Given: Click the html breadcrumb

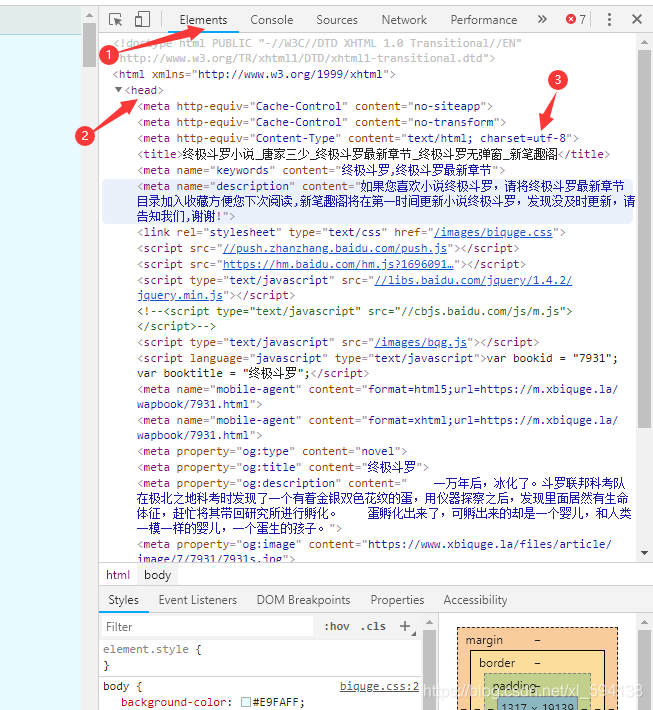Looking at the screenshot, I should click(x=118, y=575).
